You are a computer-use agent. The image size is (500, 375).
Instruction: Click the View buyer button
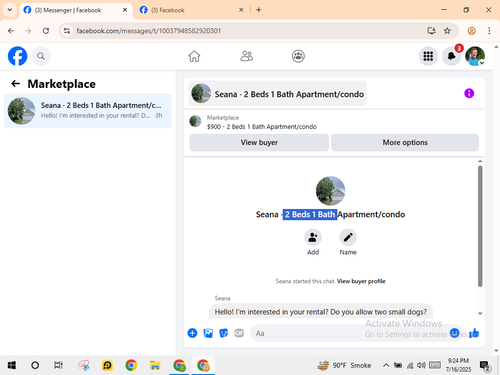259,143
